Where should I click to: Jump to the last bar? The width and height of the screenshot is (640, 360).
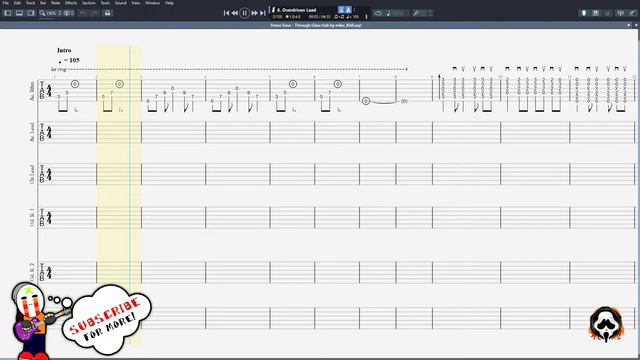coord(263,13)
